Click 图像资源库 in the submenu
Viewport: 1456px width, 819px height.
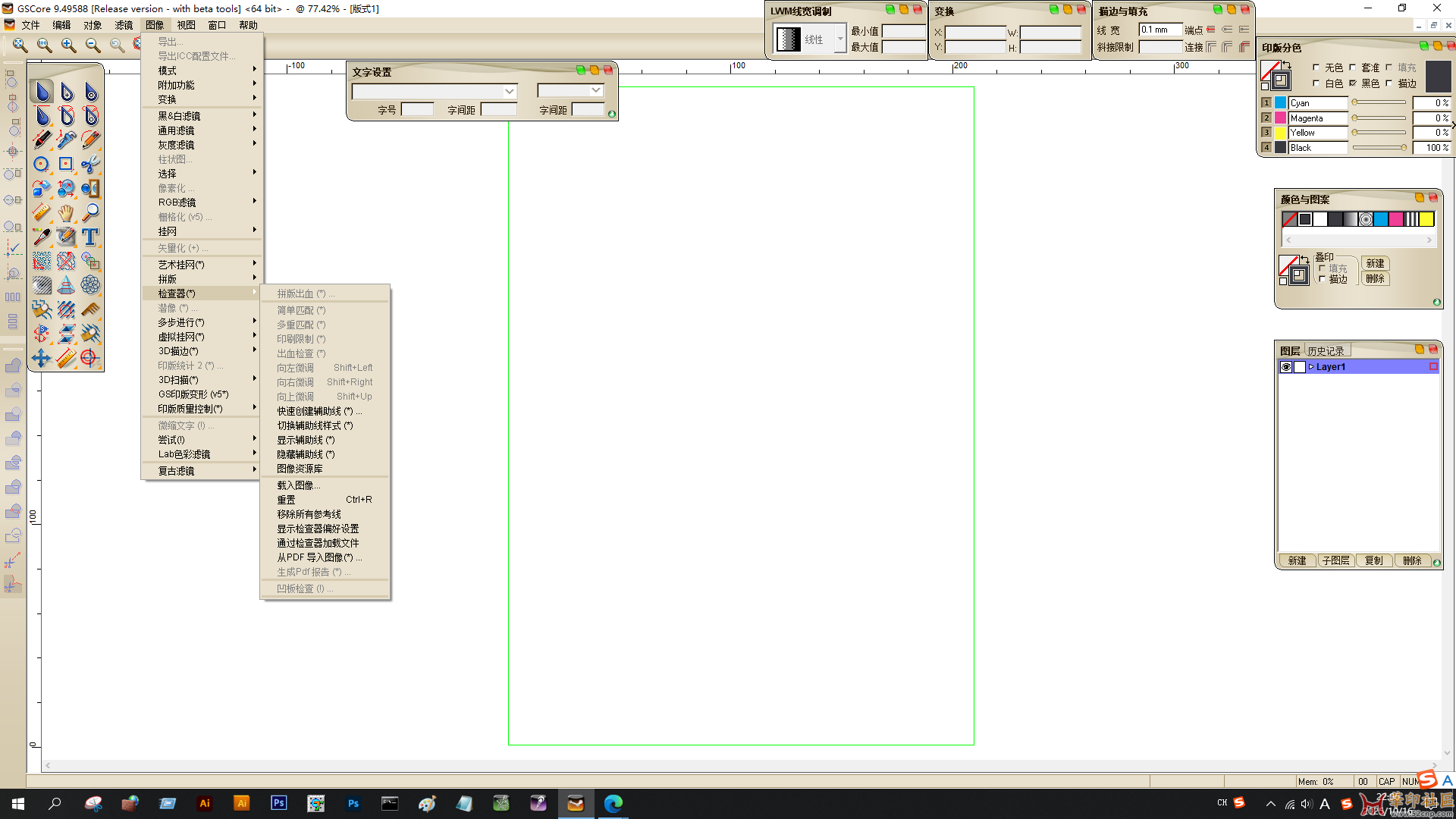point(300,469)
